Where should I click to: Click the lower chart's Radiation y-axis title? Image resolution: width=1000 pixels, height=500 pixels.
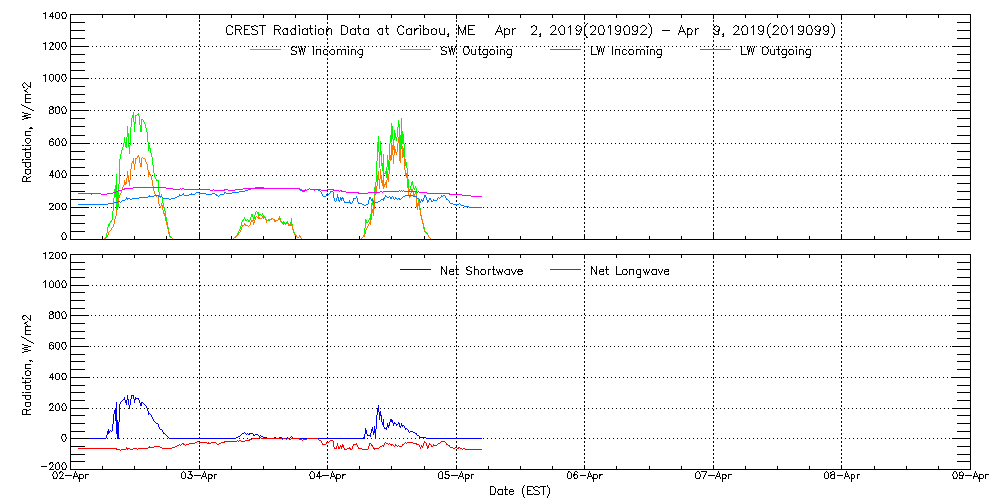click(29, 362)
